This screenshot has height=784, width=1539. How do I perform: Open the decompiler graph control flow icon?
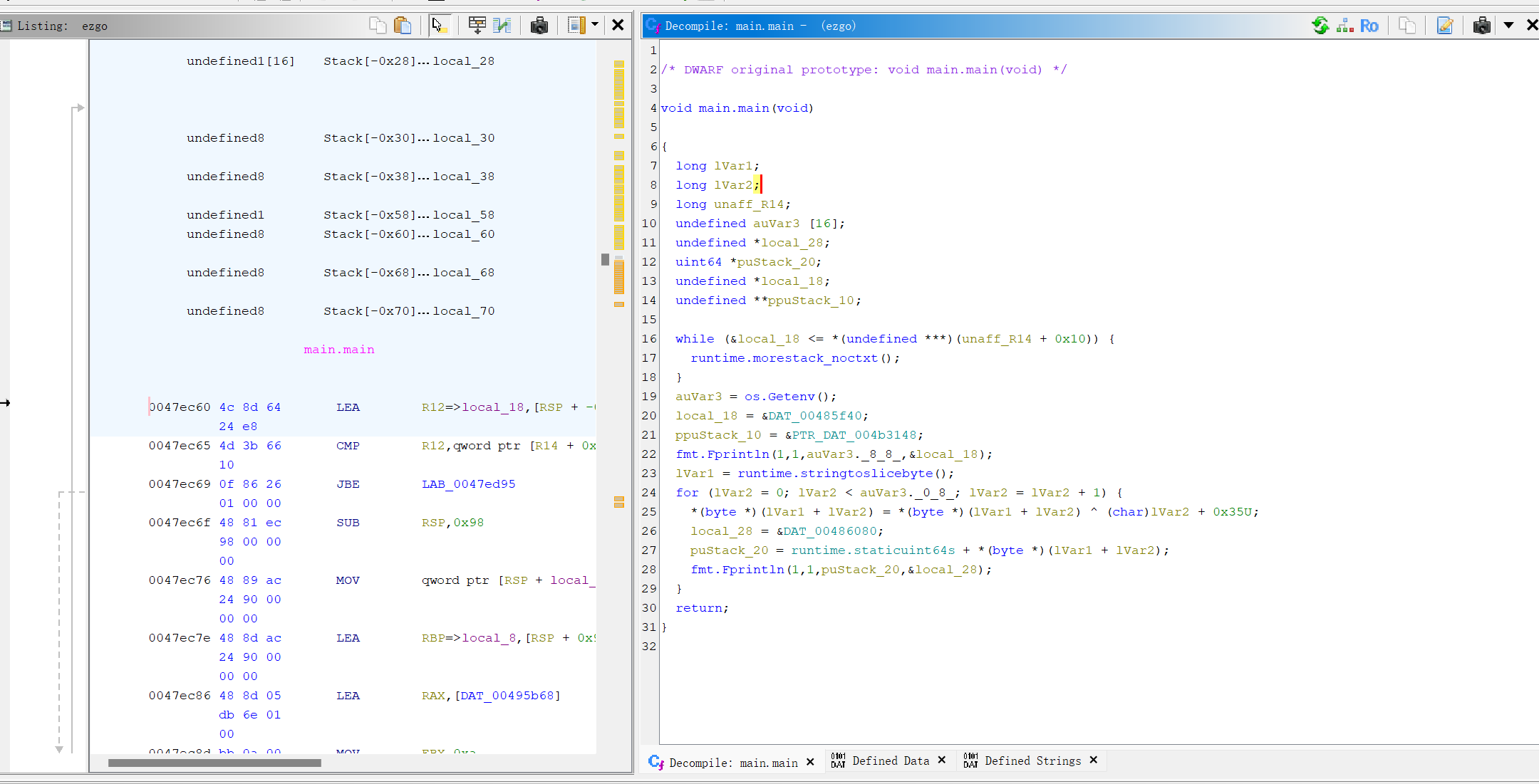point(1345,26)
